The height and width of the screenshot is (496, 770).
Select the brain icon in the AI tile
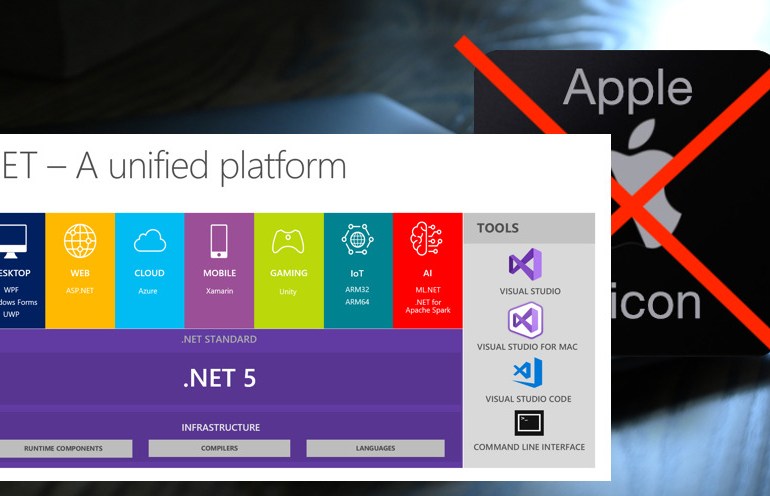click(x=426, y=239)
